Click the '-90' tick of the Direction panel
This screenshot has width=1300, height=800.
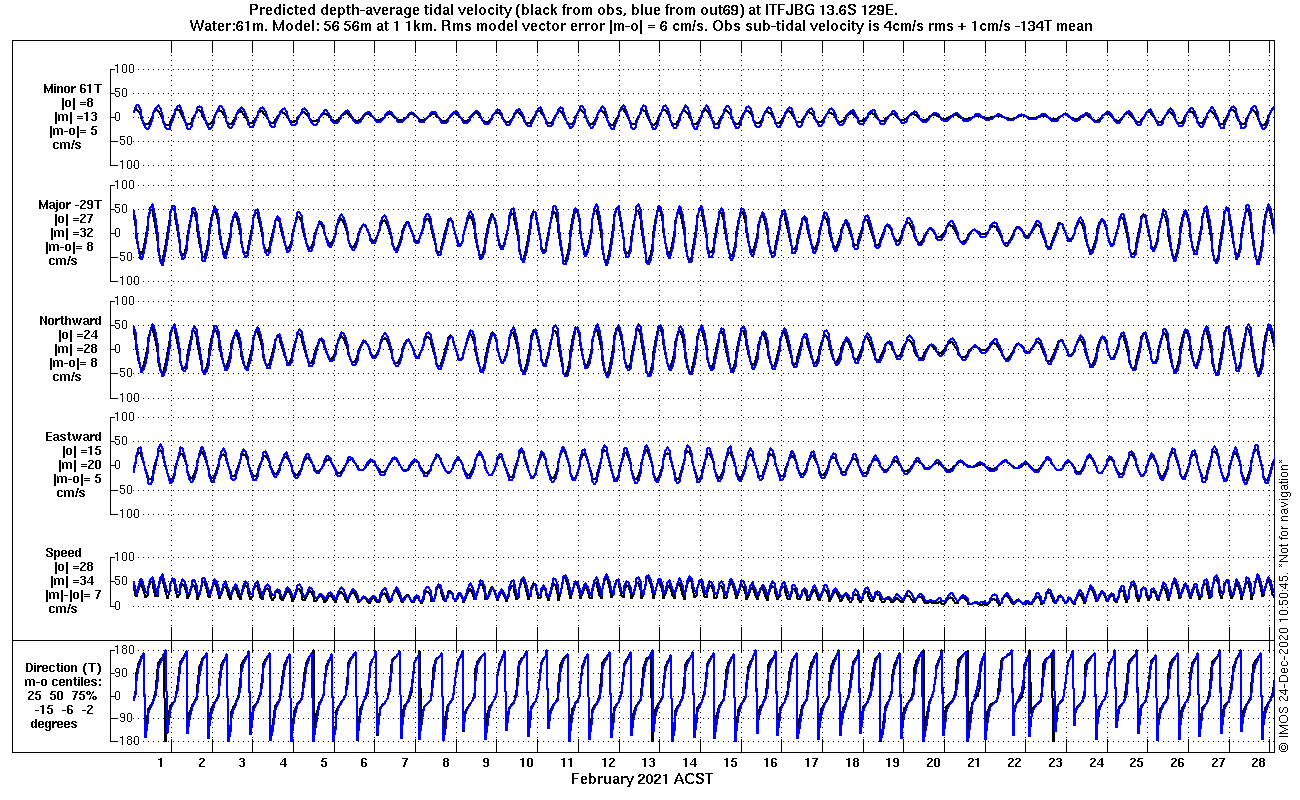[x=126, y=717]
